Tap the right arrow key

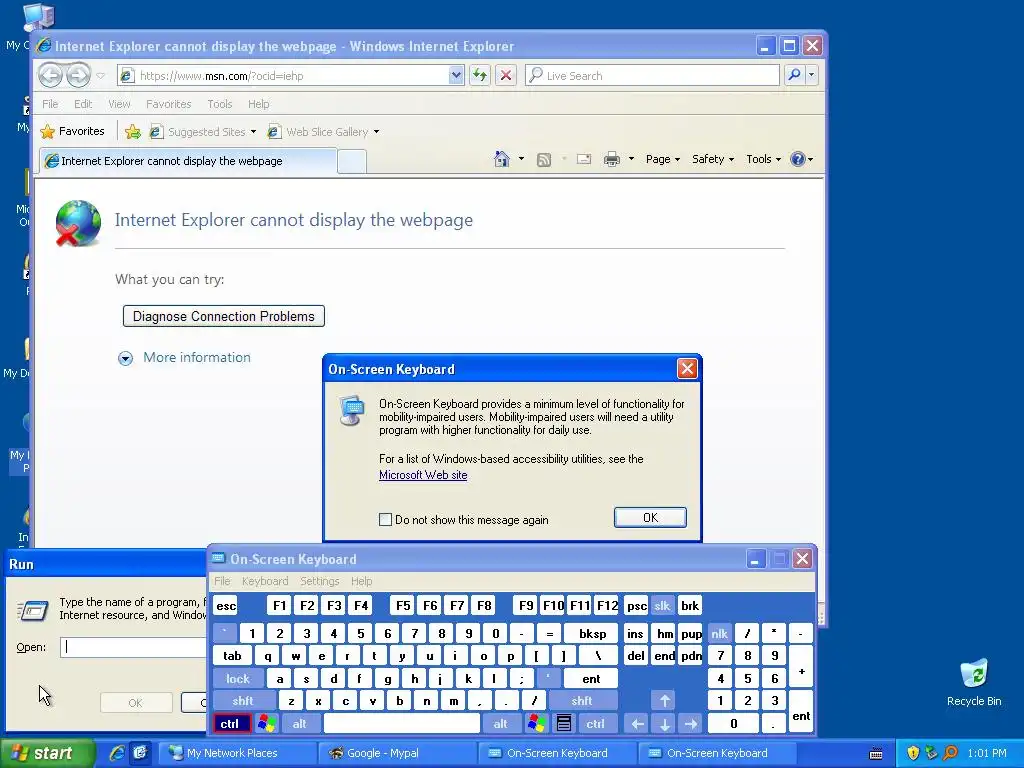pyautogui.click(x=691, y=724)
